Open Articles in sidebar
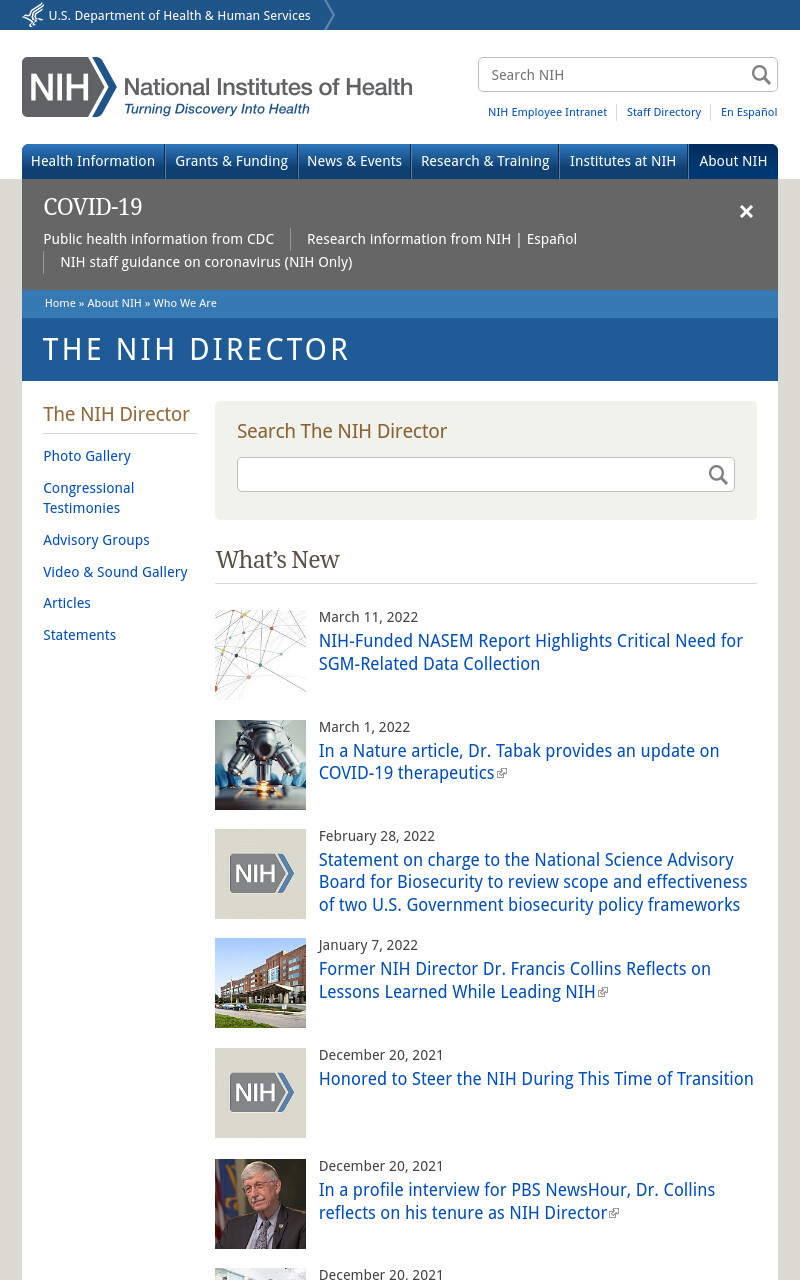The width and height of the screenshot is (800, 1280). click(x=67, y=603)
